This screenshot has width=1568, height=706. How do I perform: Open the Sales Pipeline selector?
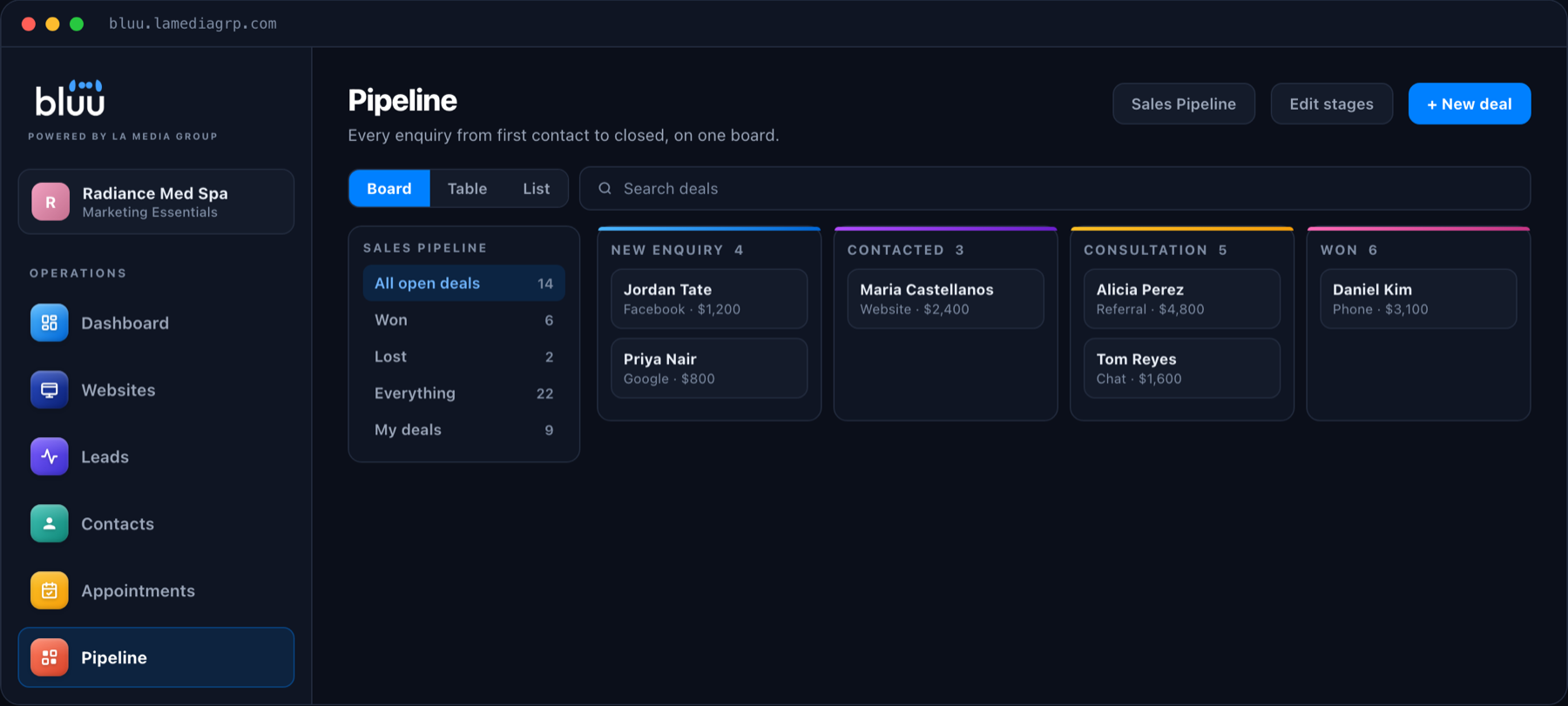coord(1184,104)
